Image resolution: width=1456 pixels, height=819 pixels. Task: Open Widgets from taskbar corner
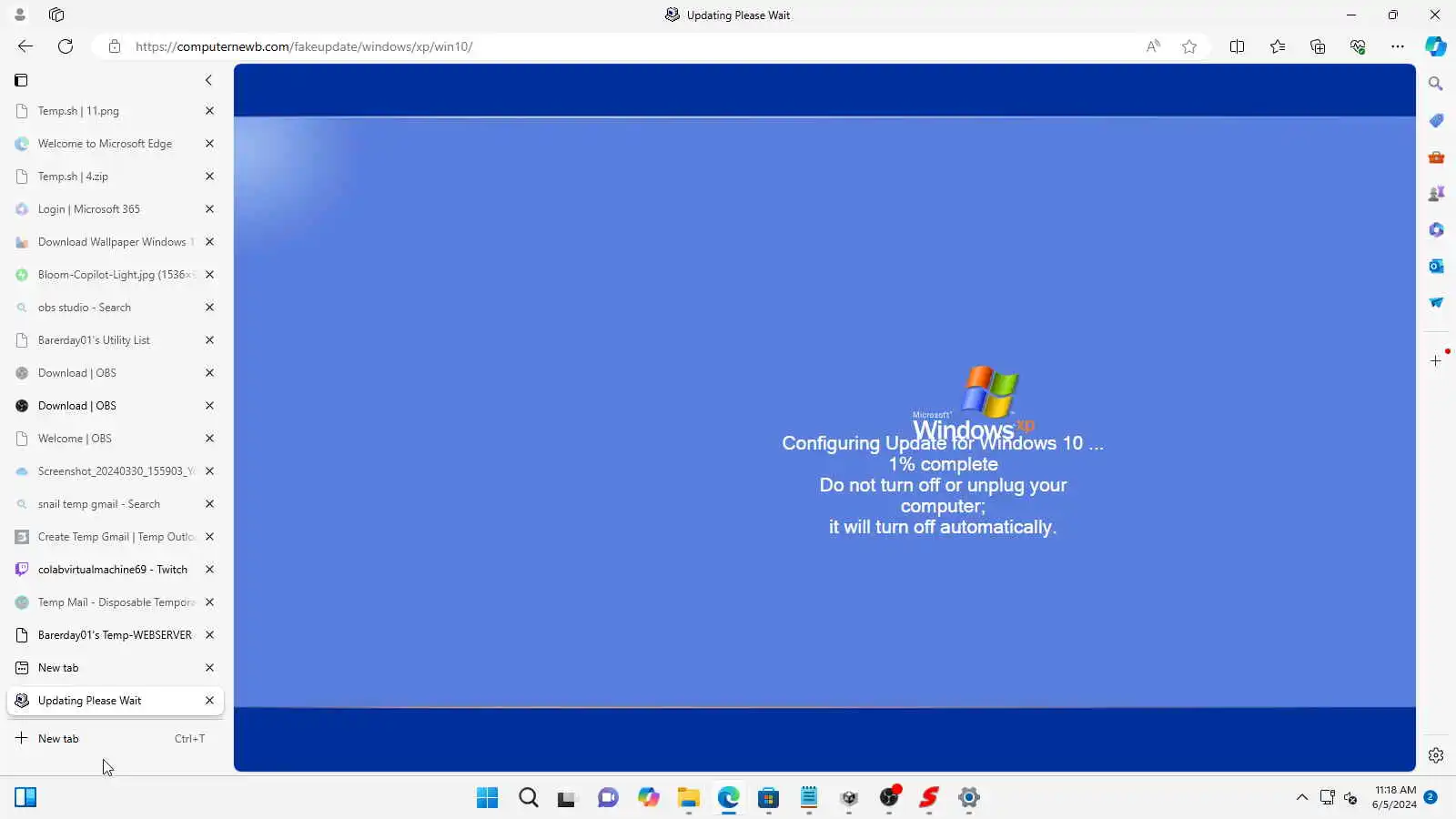pos(25,798)
